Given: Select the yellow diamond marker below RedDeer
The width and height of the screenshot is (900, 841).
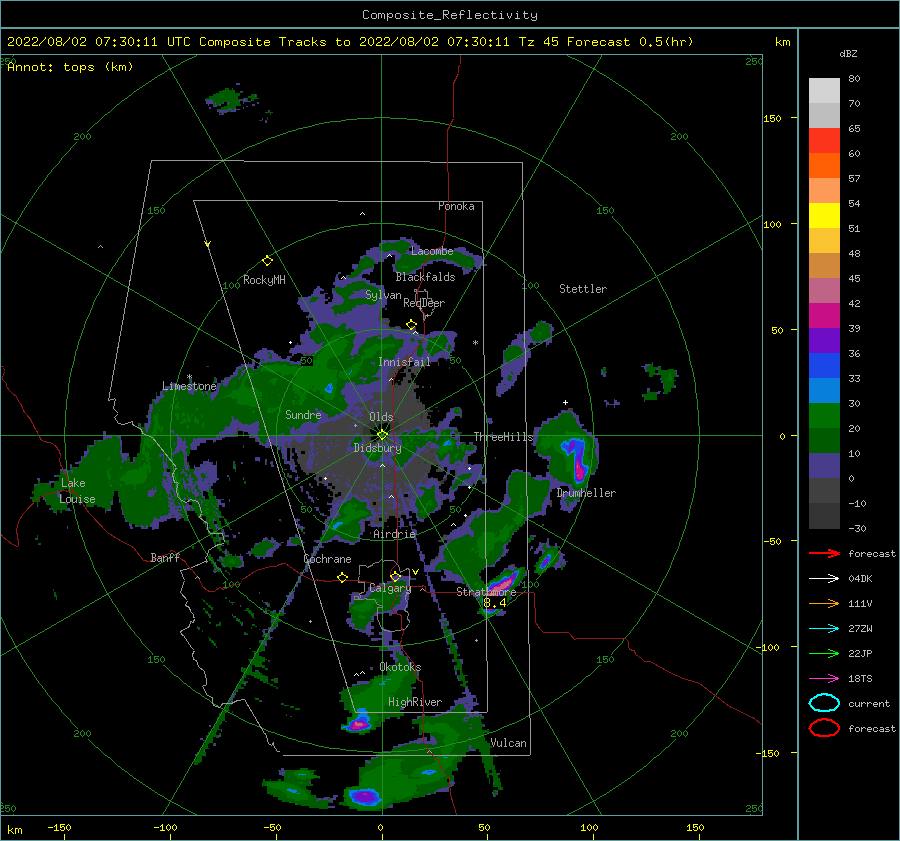Looking at the screenshot, I should (x=411, y=325).
